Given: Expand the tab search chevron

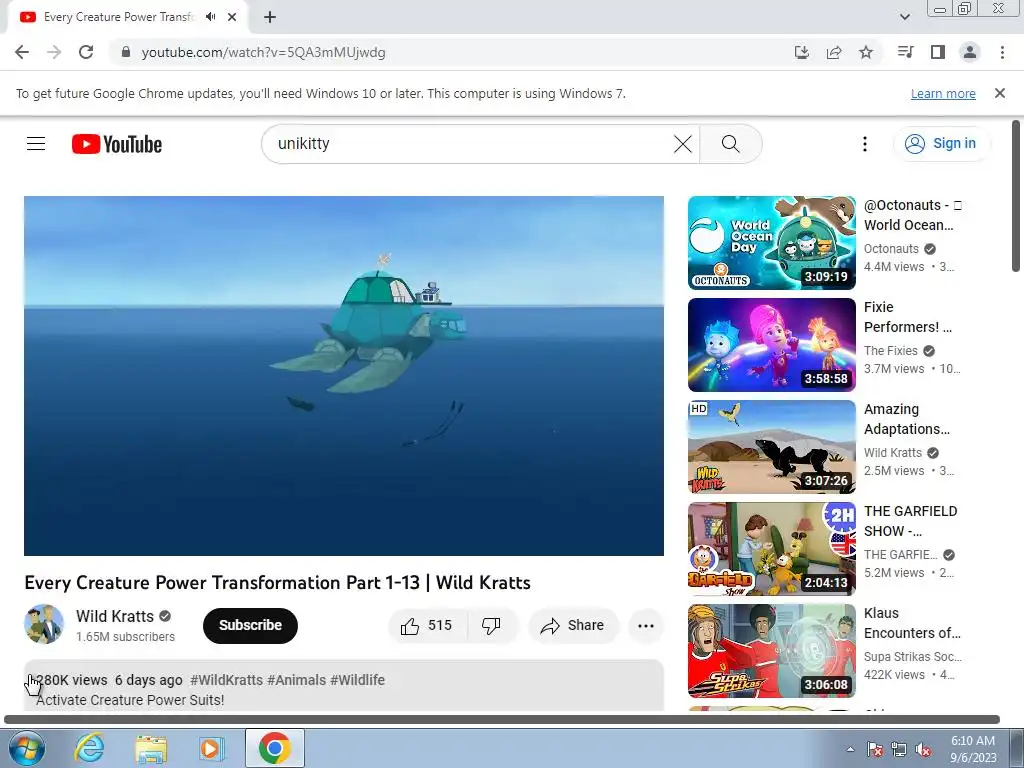Looking at the screenshot, I should [904, 17].
